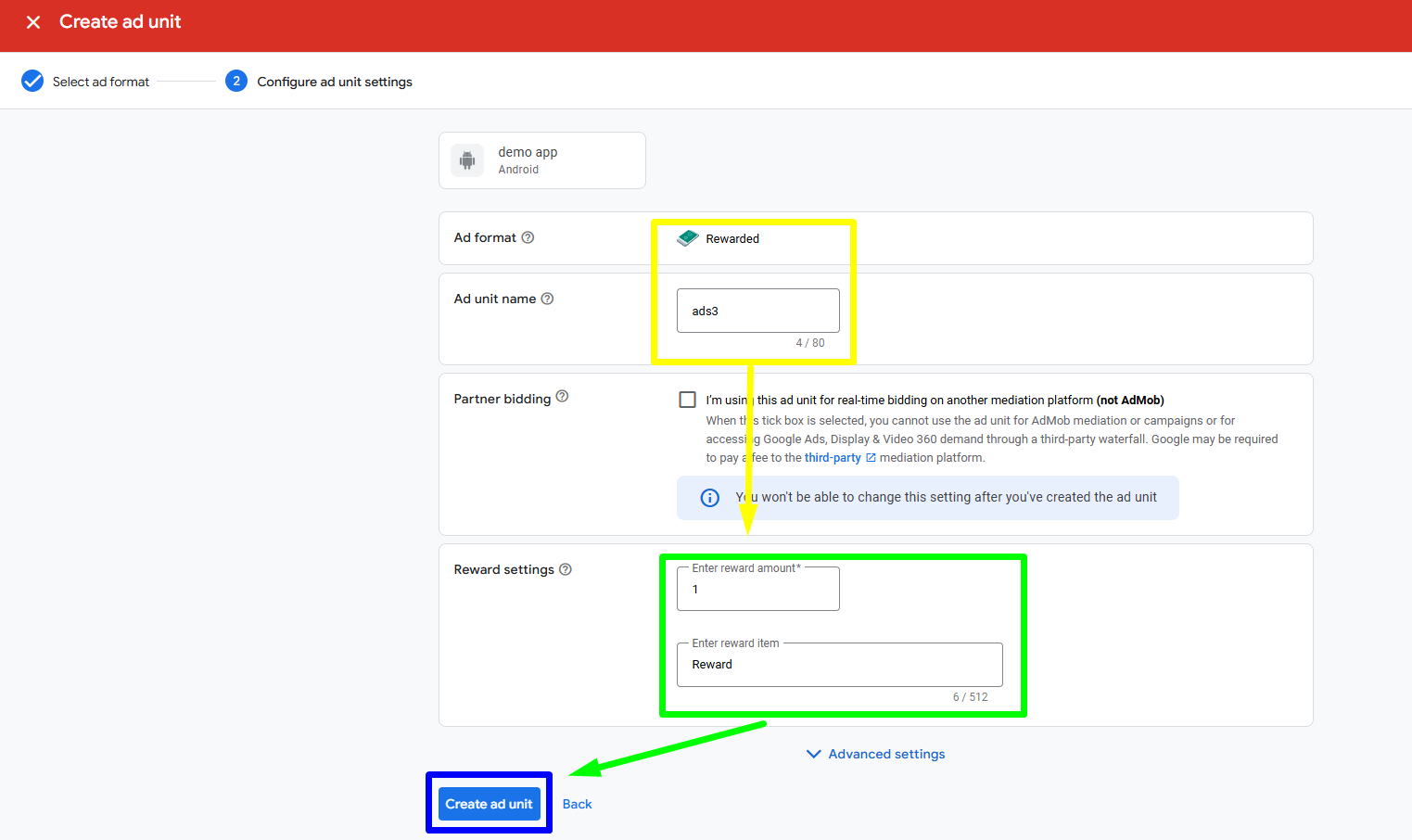1412x840 pixels.
Task: Enable the partner bidding checkbox
Action: [687, 399]
